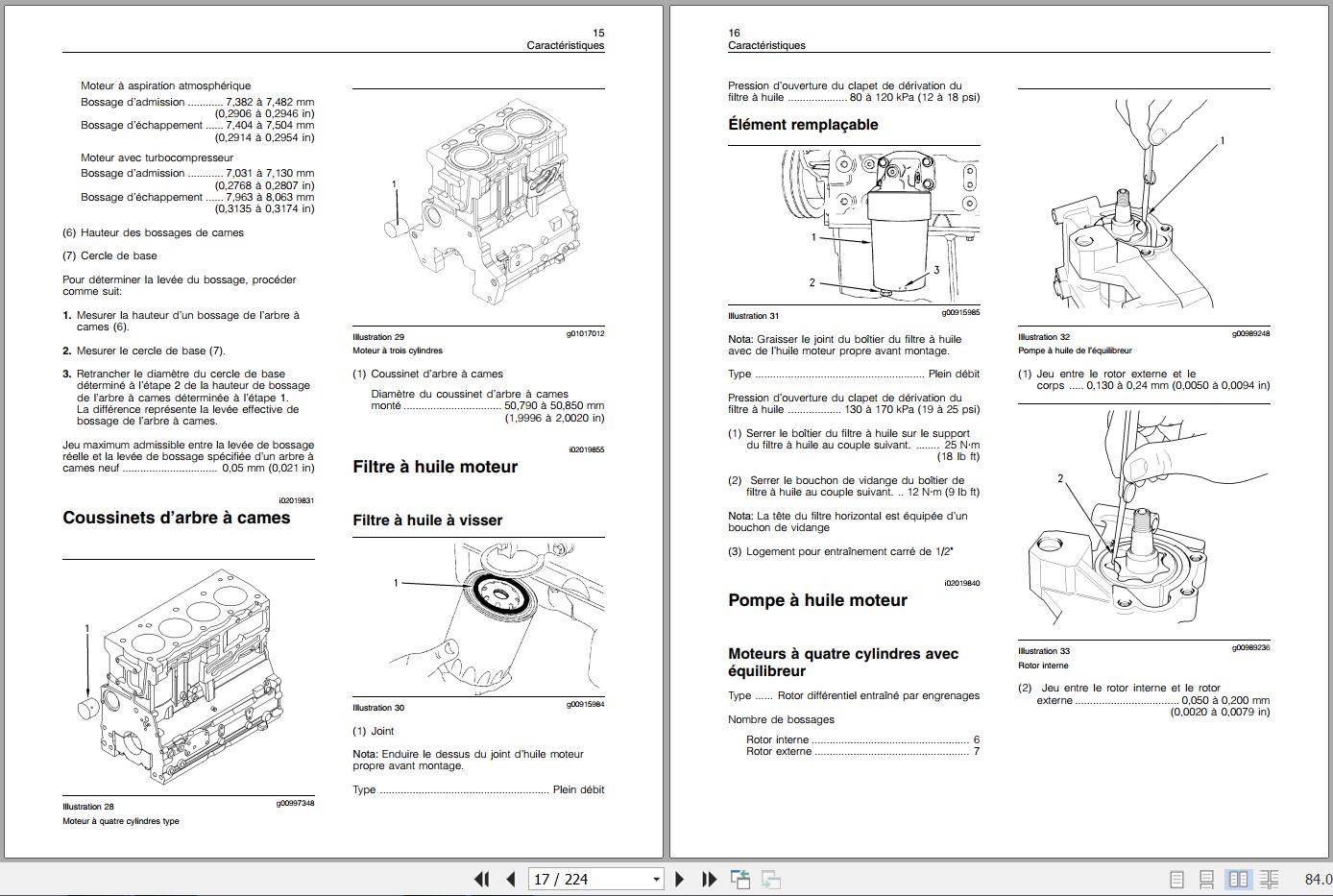Click 'Moteurs à quatre cylindres avec équilibreur' heading
This screenshot has width=1333, height=896.
843,663
